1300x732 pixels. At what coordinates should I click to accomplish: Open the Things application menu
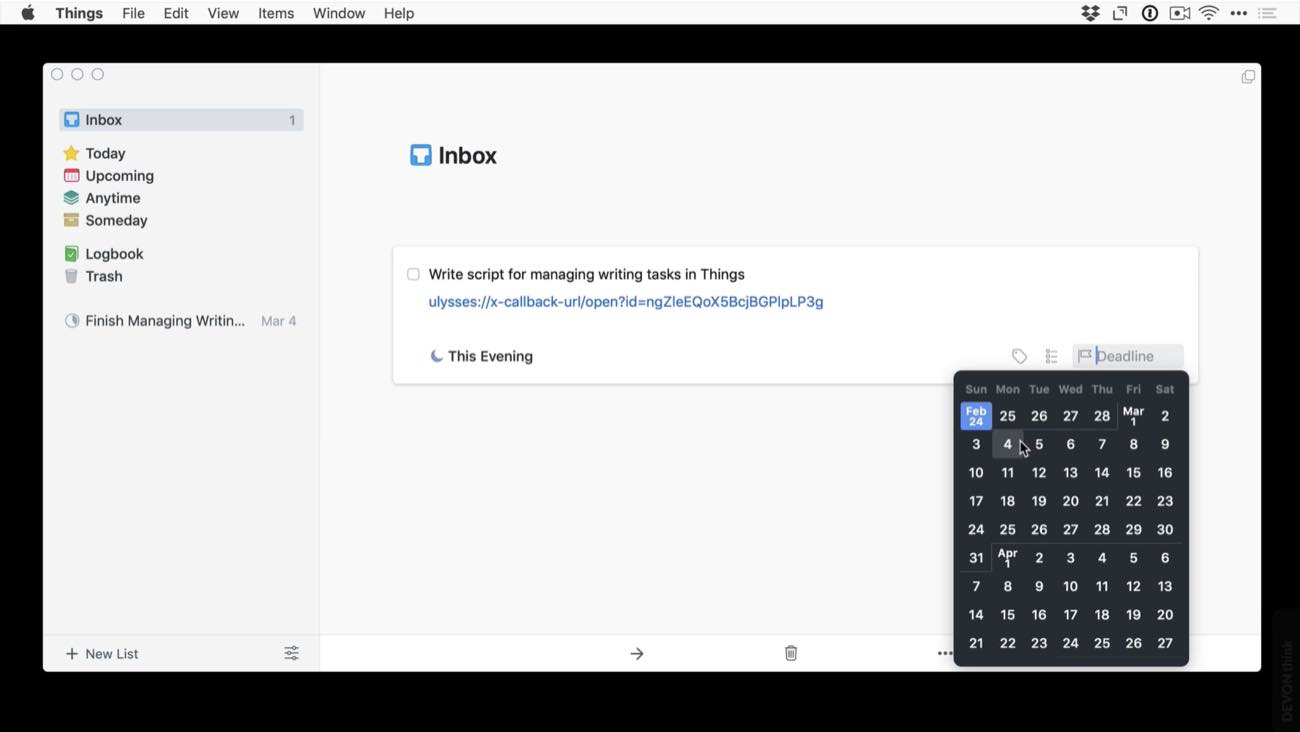click(79, 13)
